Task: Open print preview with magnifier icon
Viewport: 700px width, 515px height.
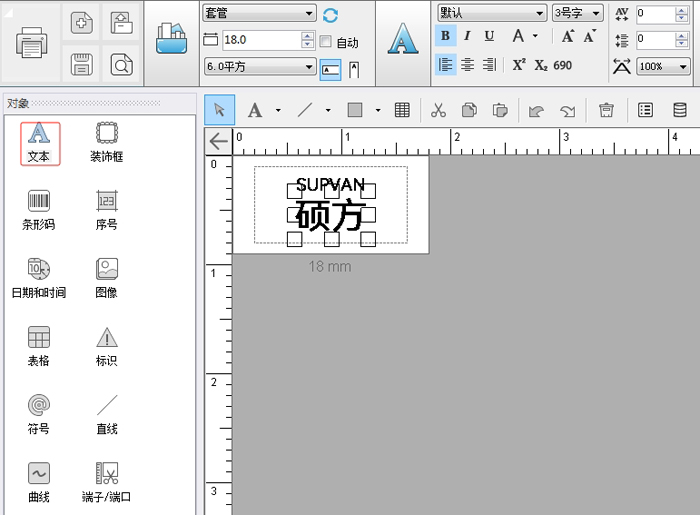Action: coord(121,65)
